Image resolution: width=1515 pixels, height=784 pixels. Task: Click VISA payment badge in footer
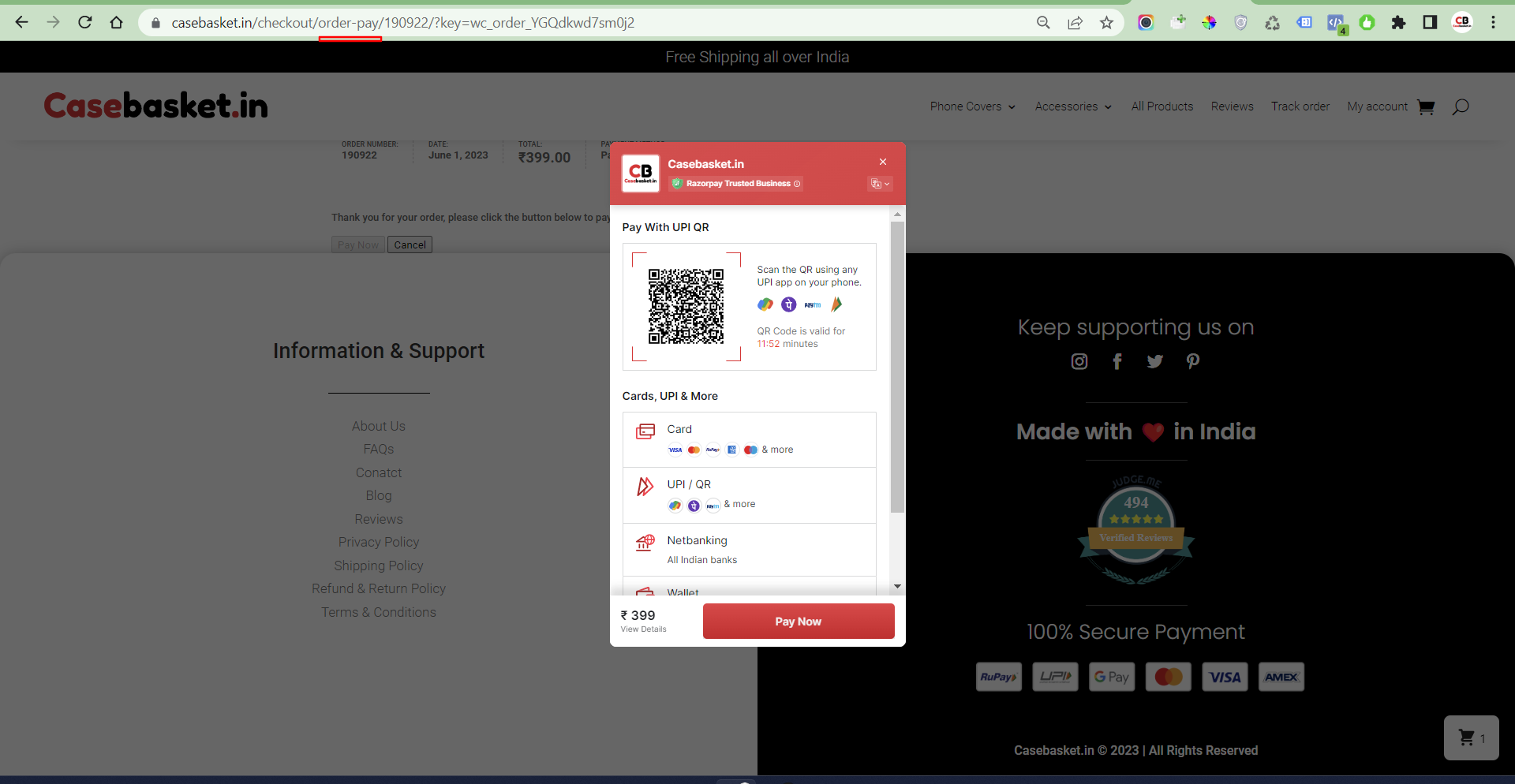point(1225,677)
